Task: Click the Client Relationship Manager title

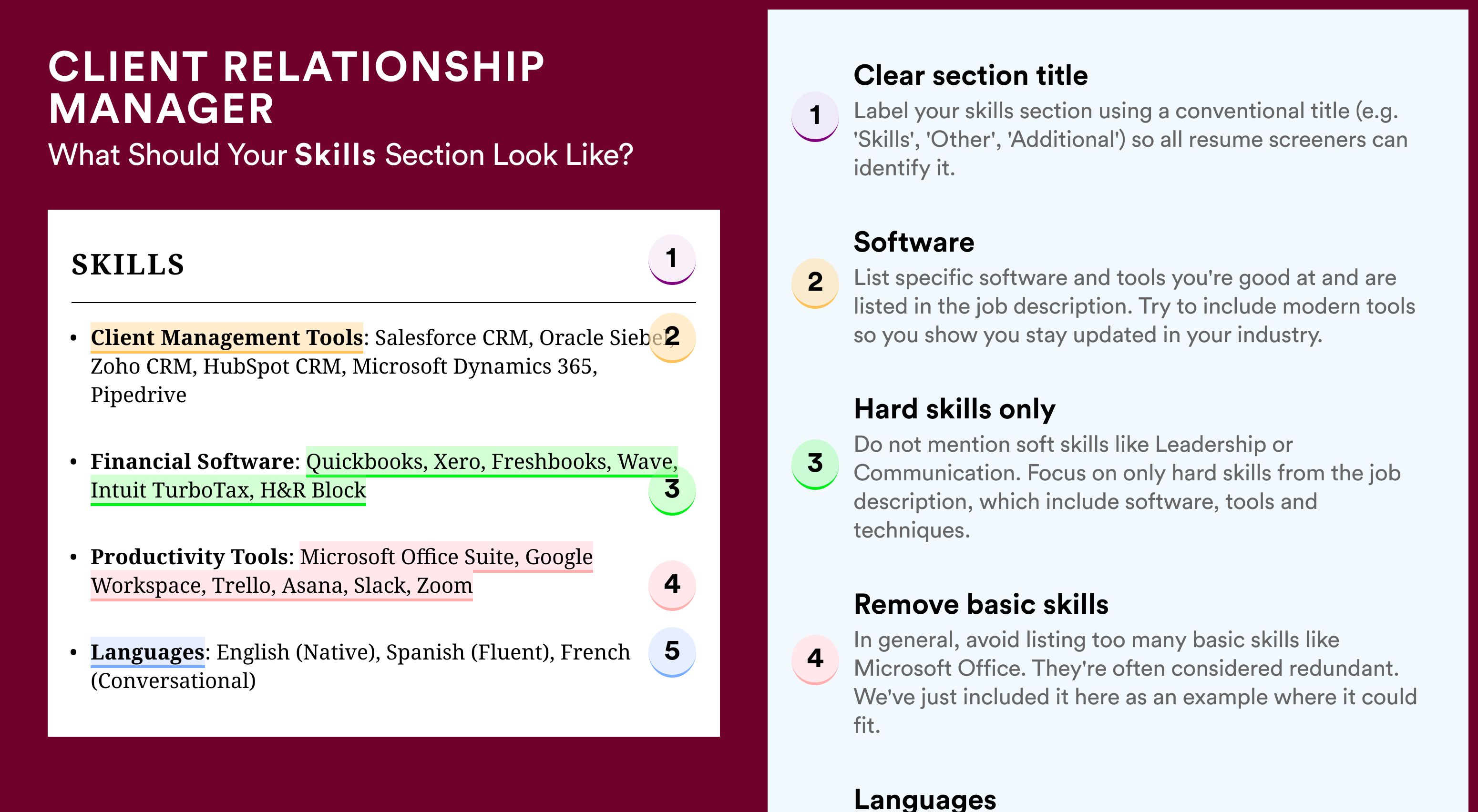Action: [x=297, y=88]
